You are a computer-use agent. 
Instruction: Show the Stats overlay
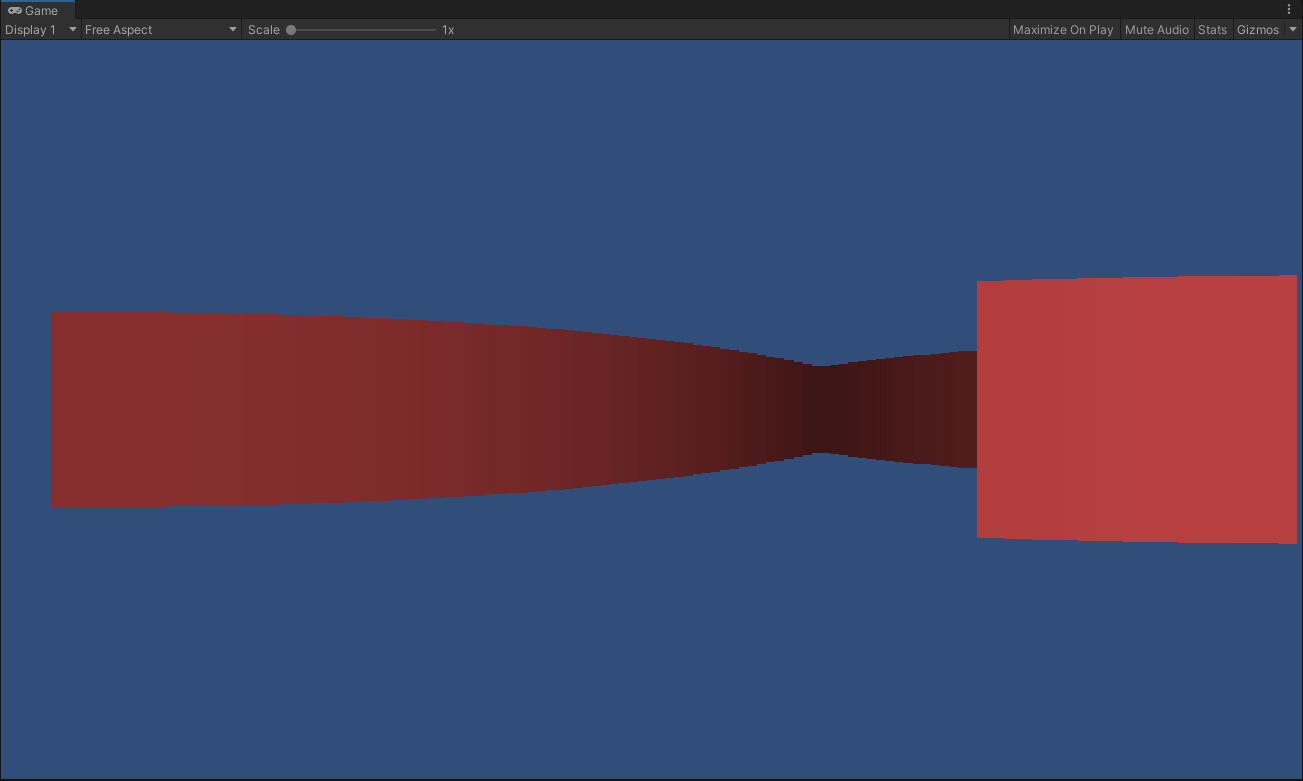point(1212,30)
